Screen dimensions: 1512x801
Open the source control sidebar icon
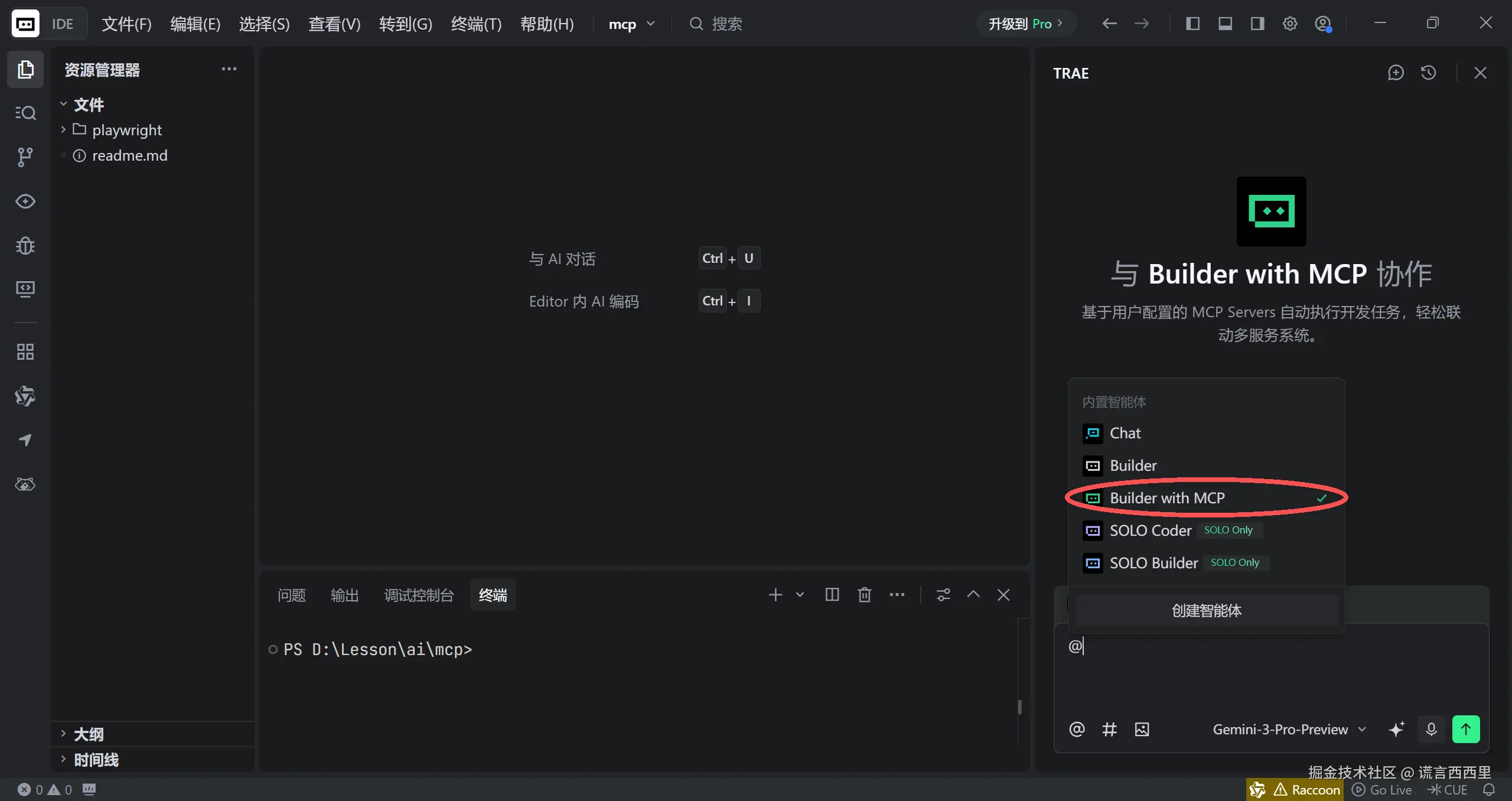tap(25, 157)
